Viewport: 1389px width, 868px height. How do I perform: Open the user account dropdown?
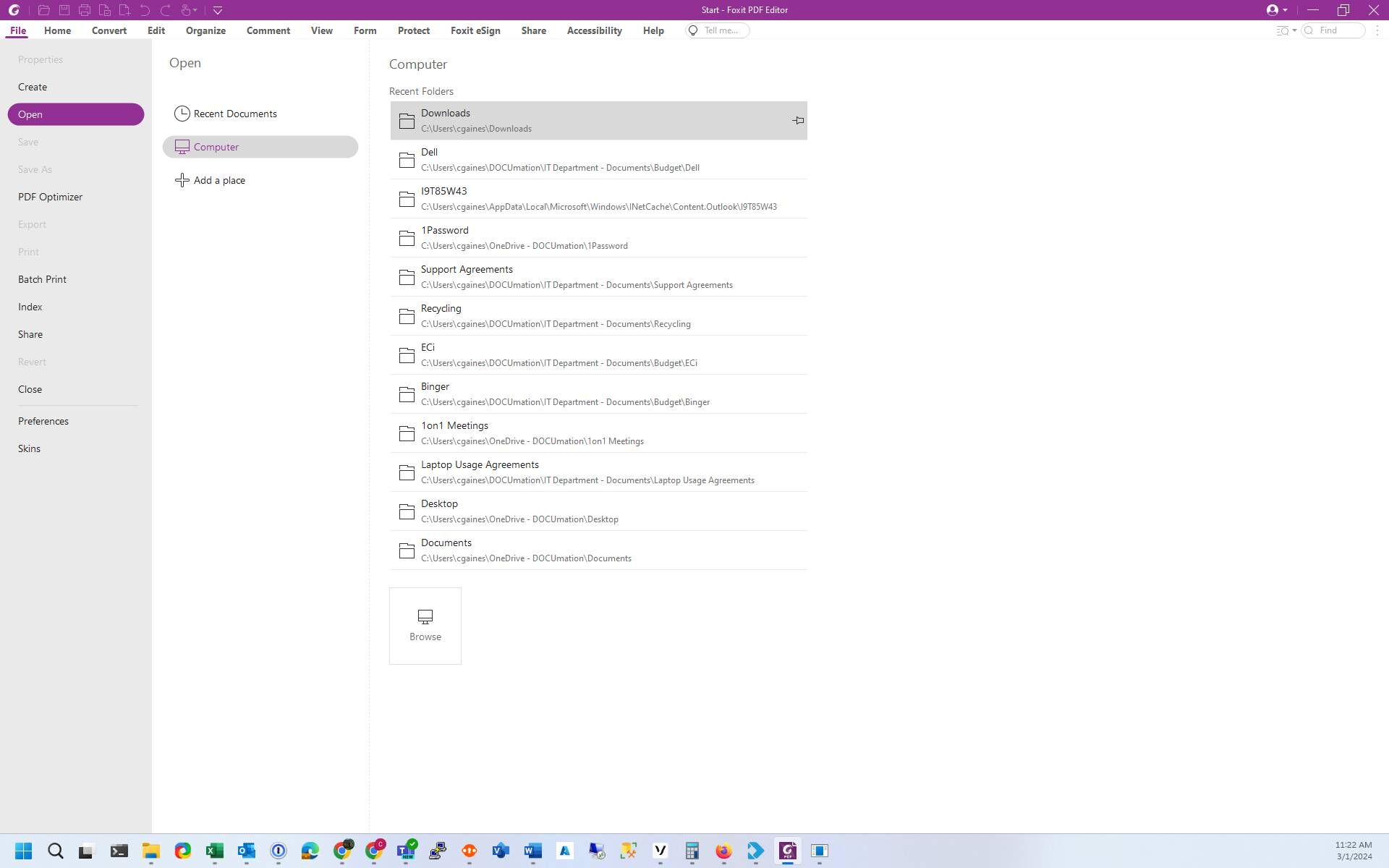pos(1276,10)
